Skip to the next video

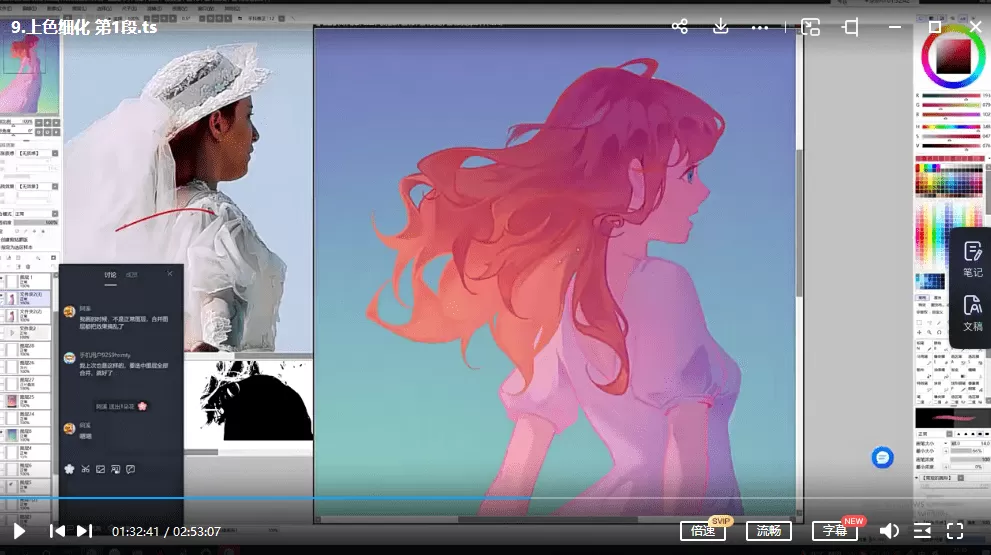coord(85,531)
